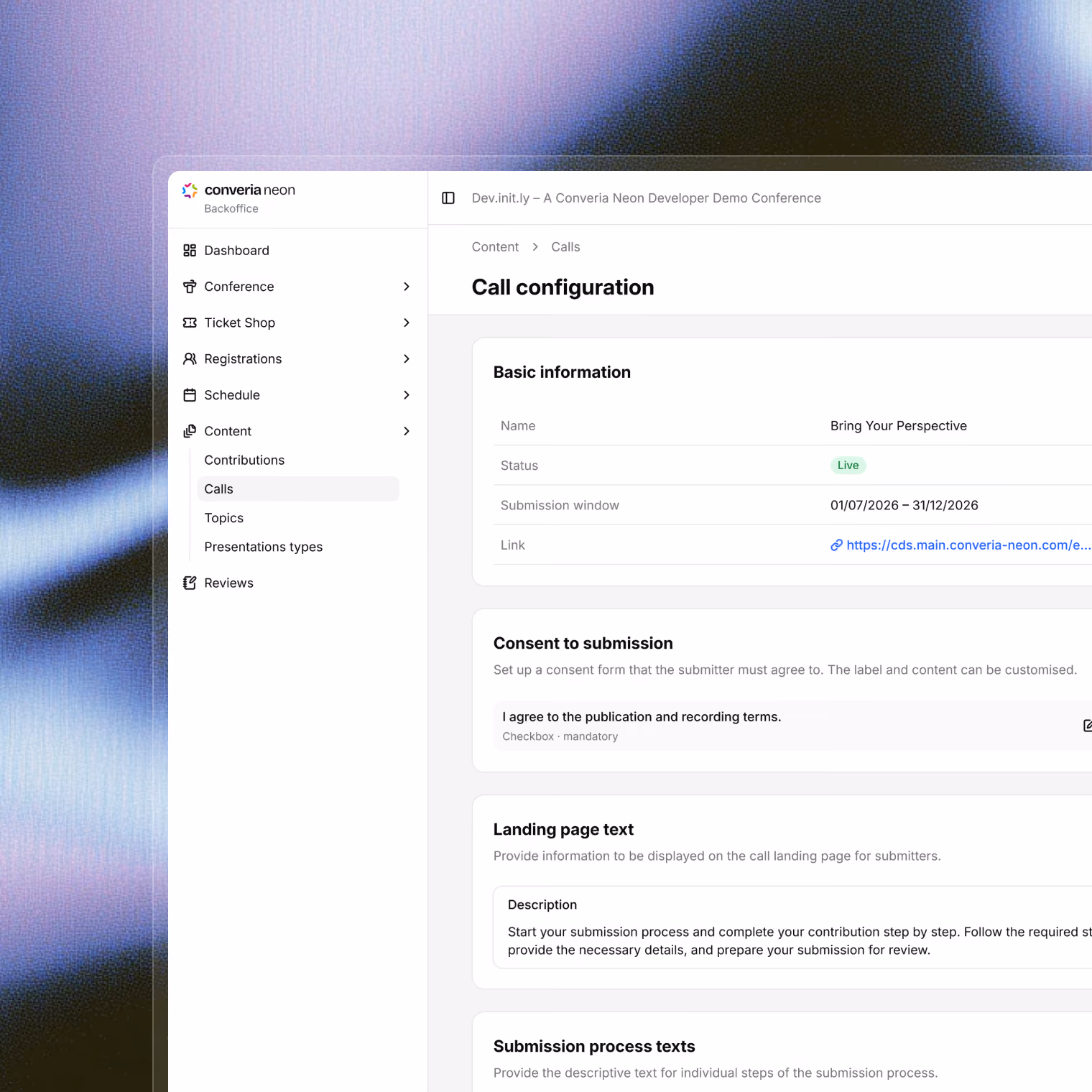Click the Reviews notebook-pen icon
The image size is (1092, 1092).
pyautogui.click(x=190, y=583)
